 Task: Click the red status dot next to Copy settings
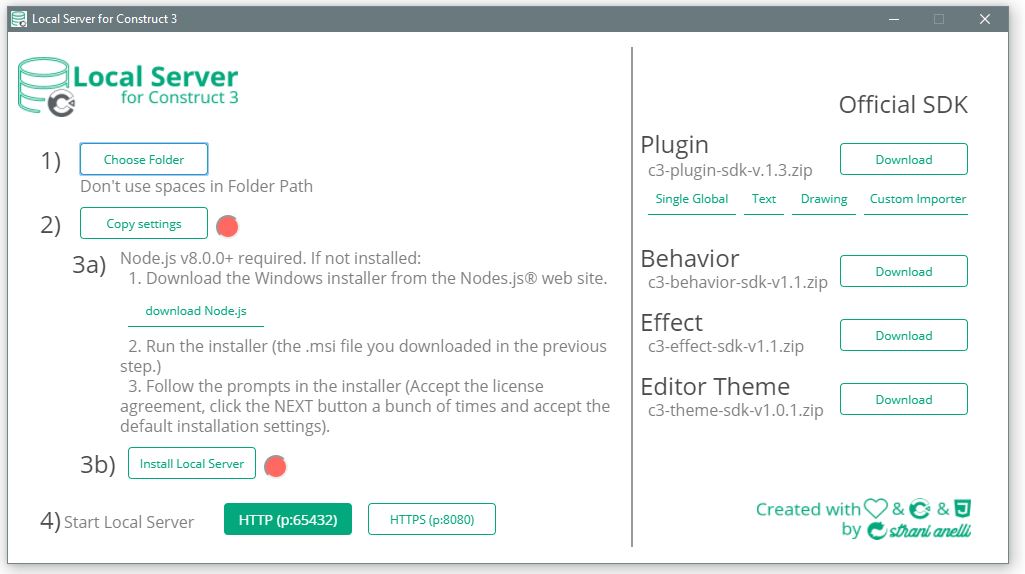pyautogui.click(x=227, y=226)
